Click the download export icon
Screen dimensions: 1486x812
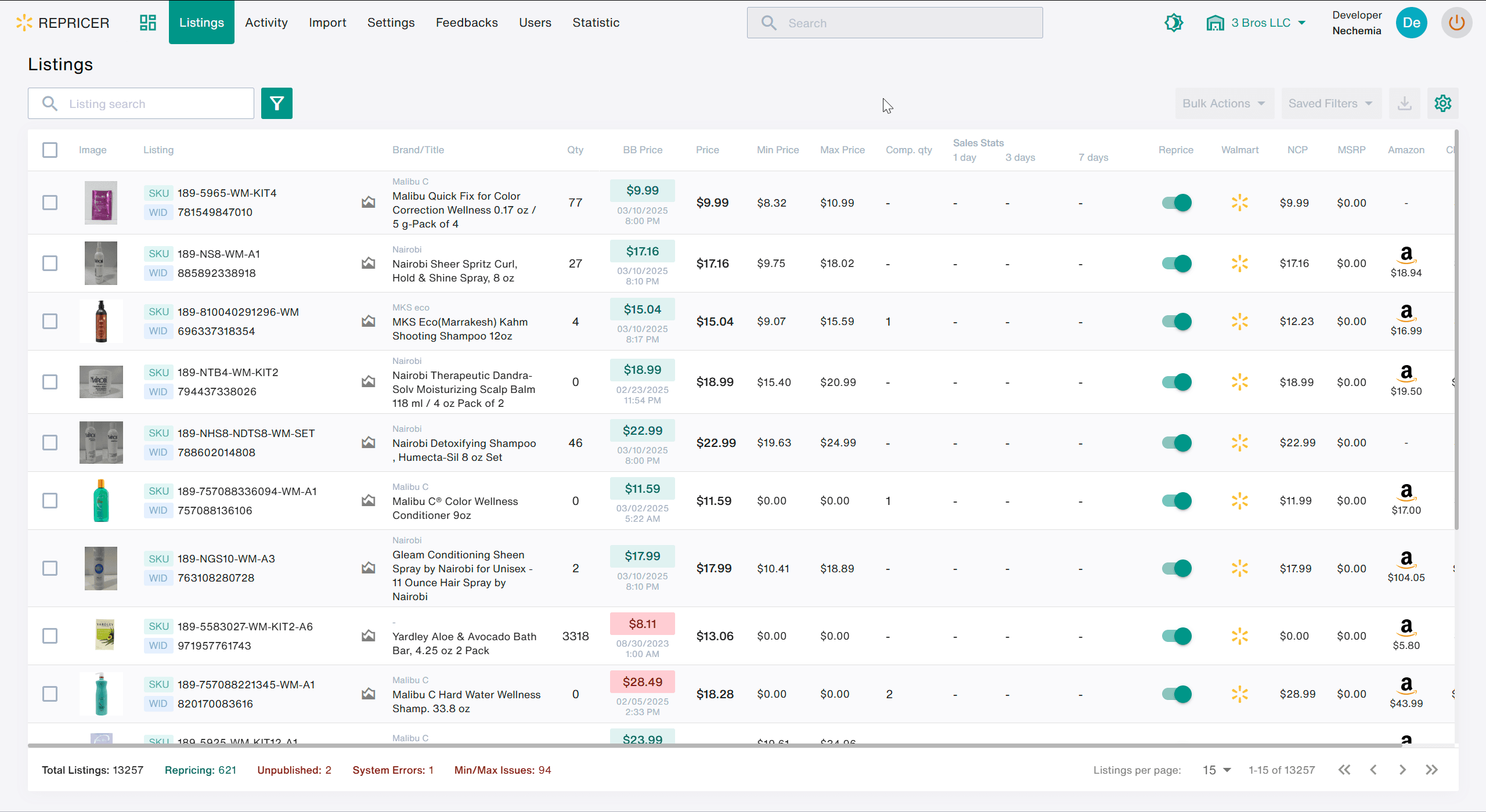(x=1405, y=103)
